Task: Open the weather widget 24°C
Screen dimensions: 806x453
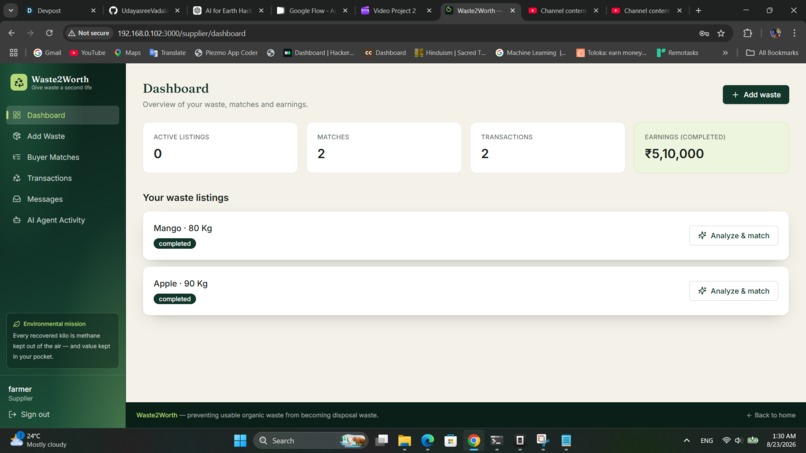Action: point(39,440)
